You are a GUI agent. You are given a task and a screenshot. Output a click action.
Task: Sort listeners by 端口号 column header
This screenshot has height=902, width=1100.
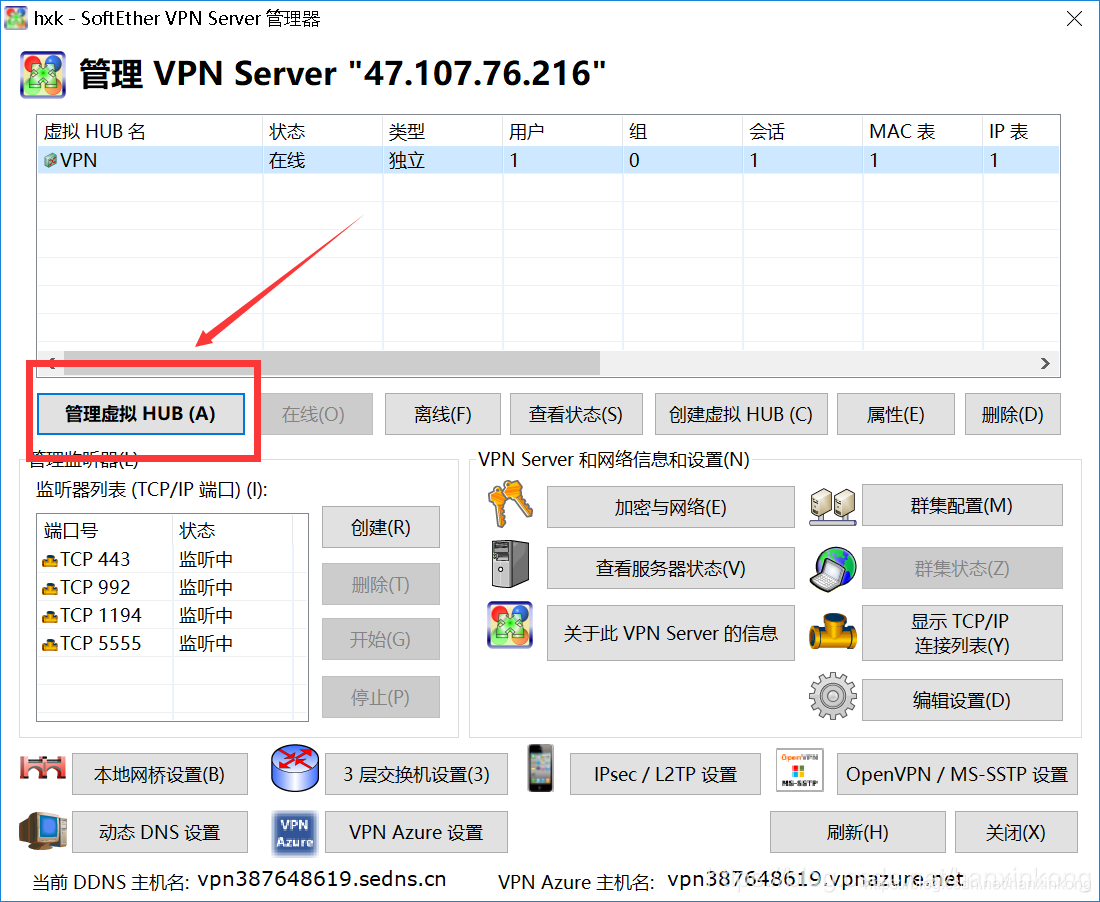click(x=105, y=530)
